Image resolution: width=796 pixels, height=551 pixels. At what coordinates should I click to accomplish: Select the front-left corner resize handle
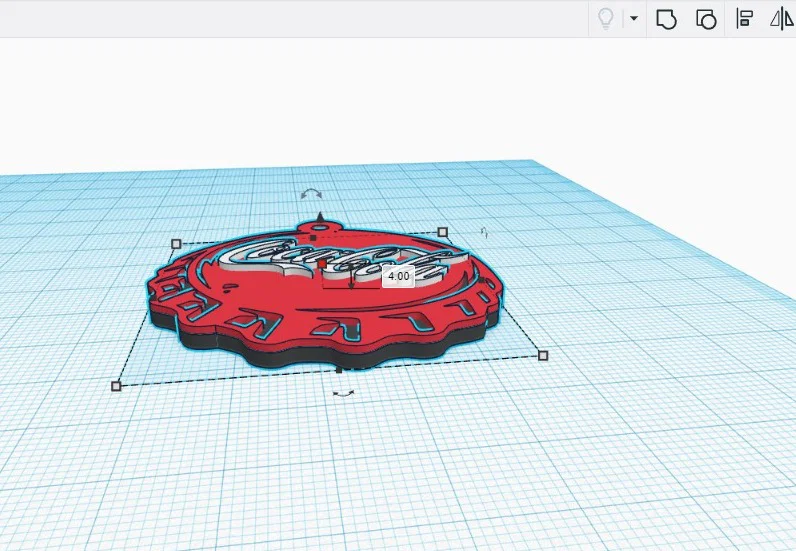coord(116,386)
